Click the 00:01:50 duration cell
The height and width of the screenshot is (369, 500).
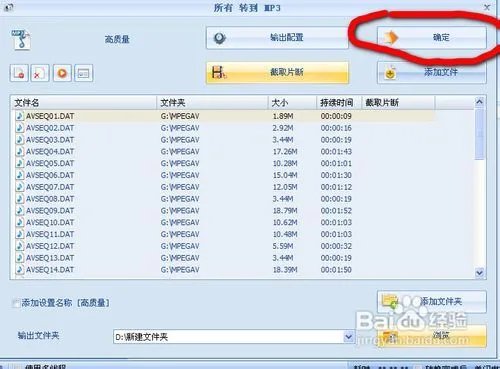336,270
